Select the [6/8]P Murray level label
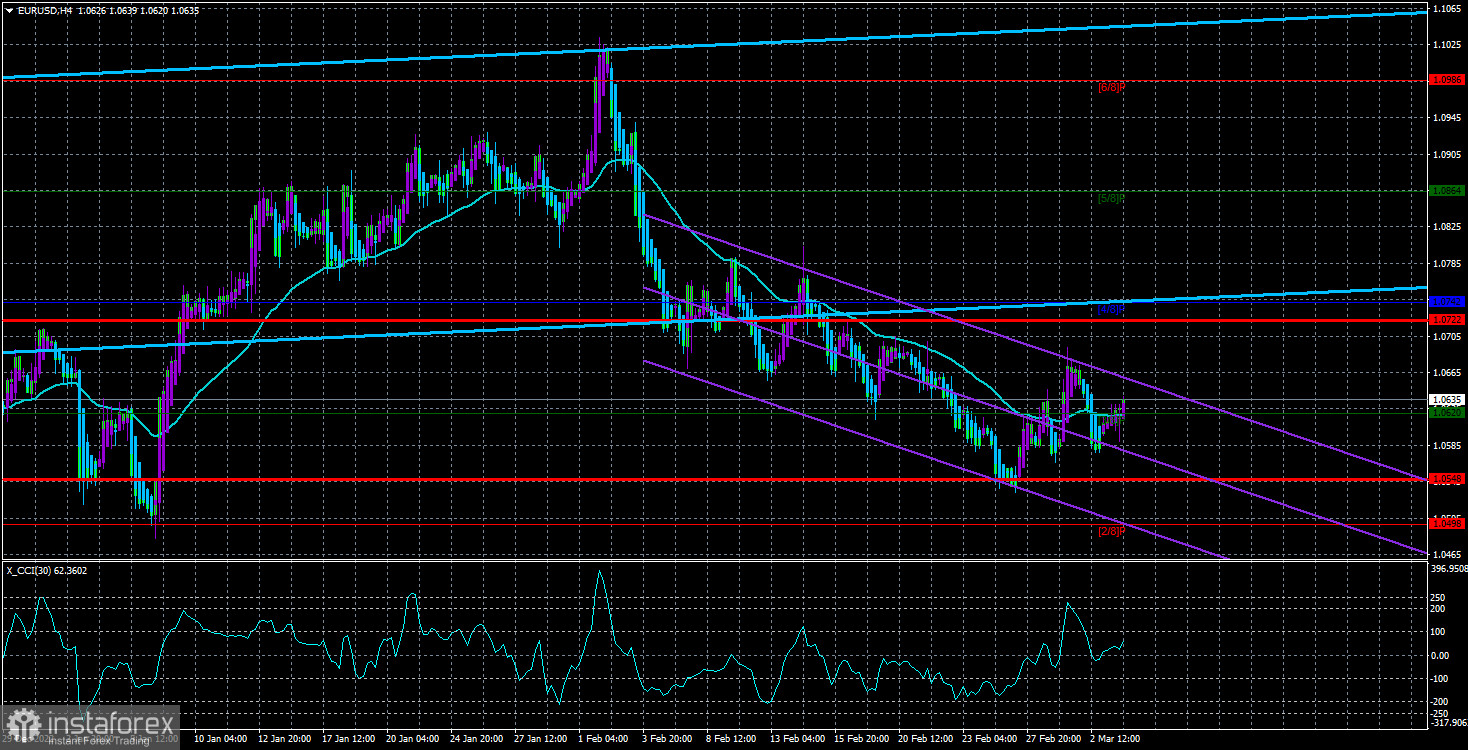 pos(1112,88)
